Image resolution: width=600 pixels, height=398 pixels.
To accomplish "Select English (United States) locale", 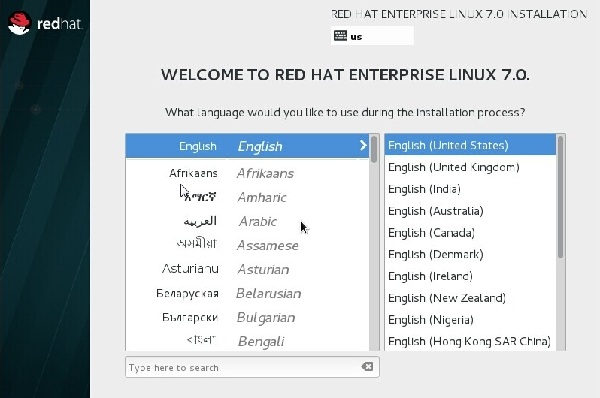I will click(470, 145).
